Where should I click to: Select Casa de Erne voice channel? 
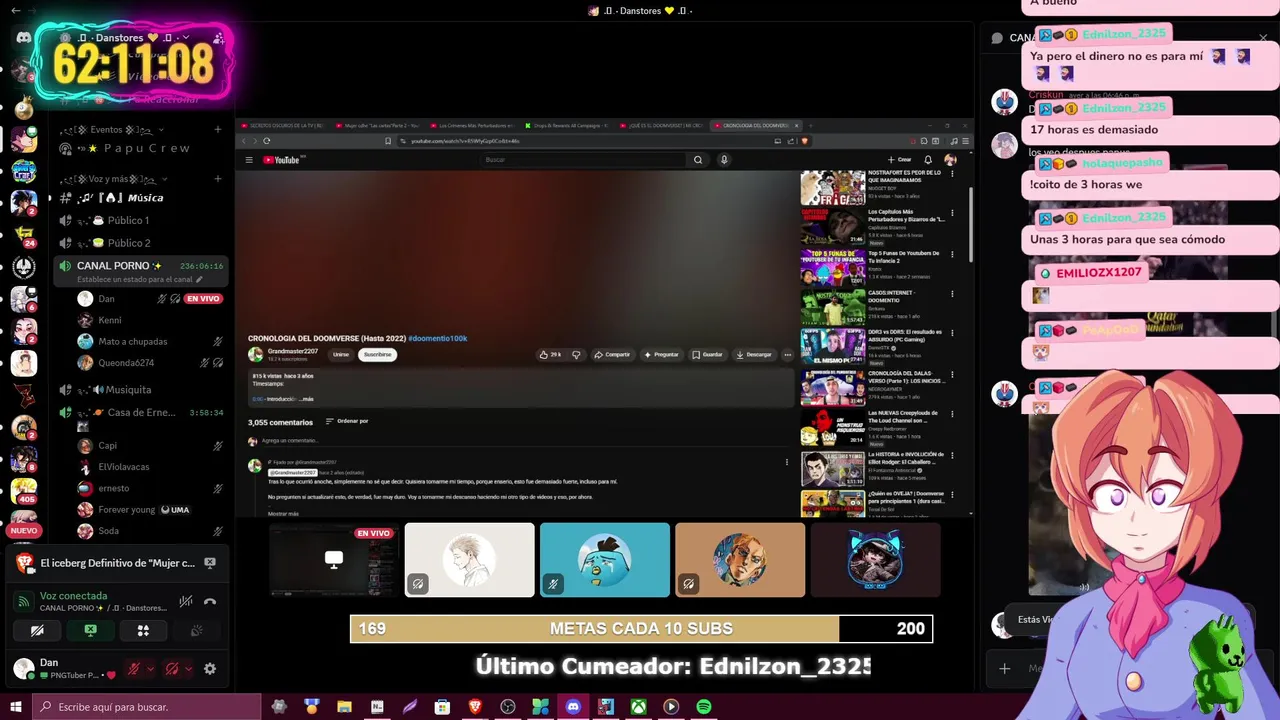pos(140,413)
